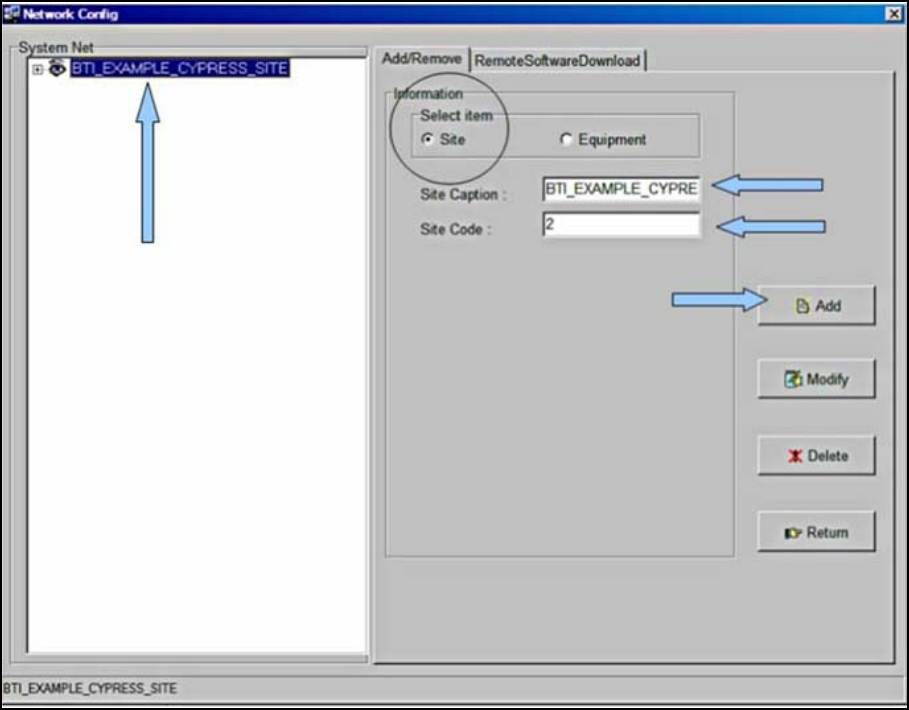Click the Add button
The width and height of the screenshot is (909, 710).
[816, 305]
